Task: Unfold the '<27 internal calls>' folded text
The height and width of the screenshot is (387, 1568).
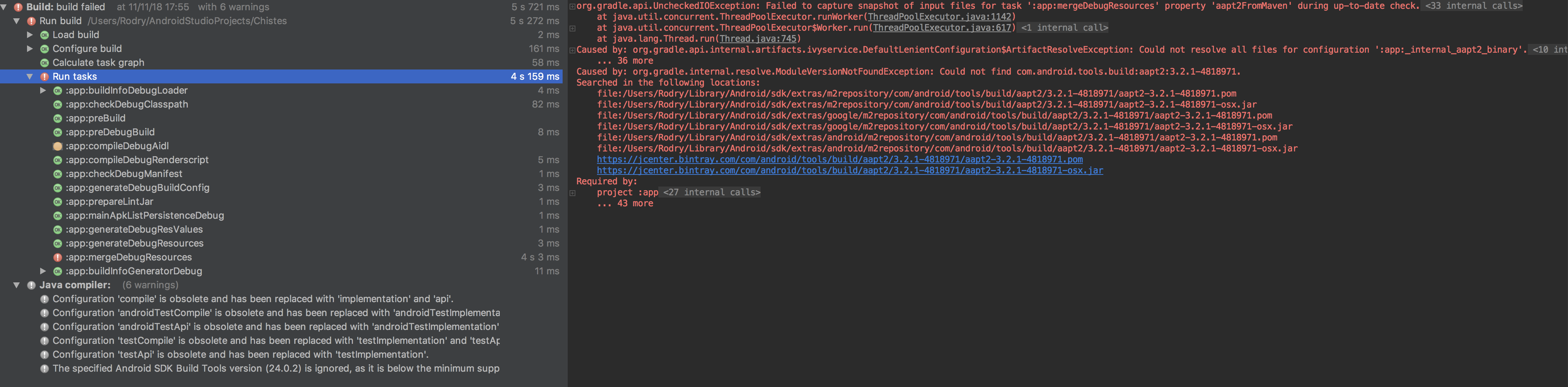Action: click(x=712, y=193)
